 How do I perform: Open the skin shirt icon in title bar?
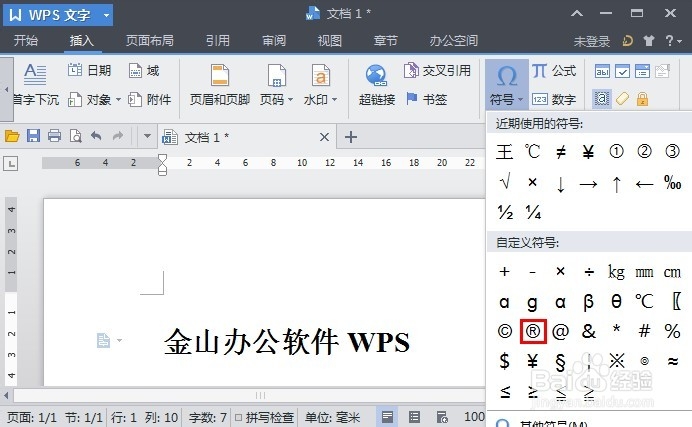click(x=648, y=41)
